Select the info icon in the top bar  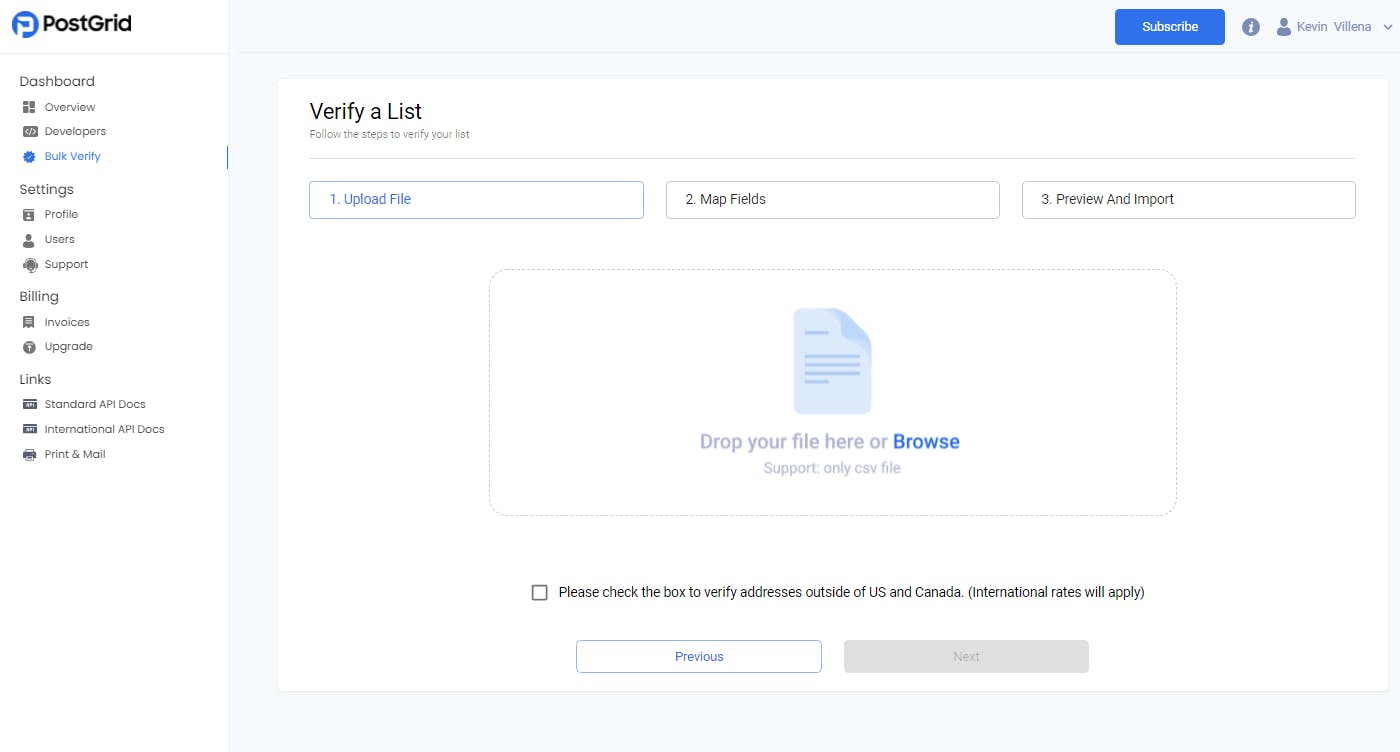(x=1251, y=26)
